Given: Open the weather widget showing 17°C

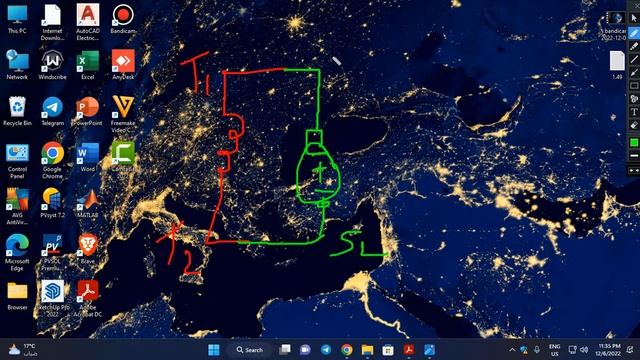Looking at the screenshot, I should (23, 350).
